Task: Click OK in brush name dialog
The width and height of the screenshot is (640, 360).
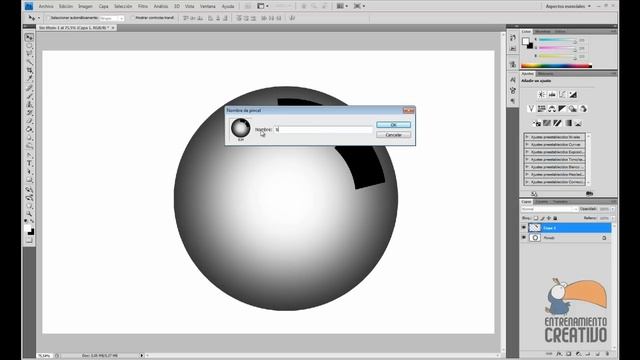Action: [393, 124]
